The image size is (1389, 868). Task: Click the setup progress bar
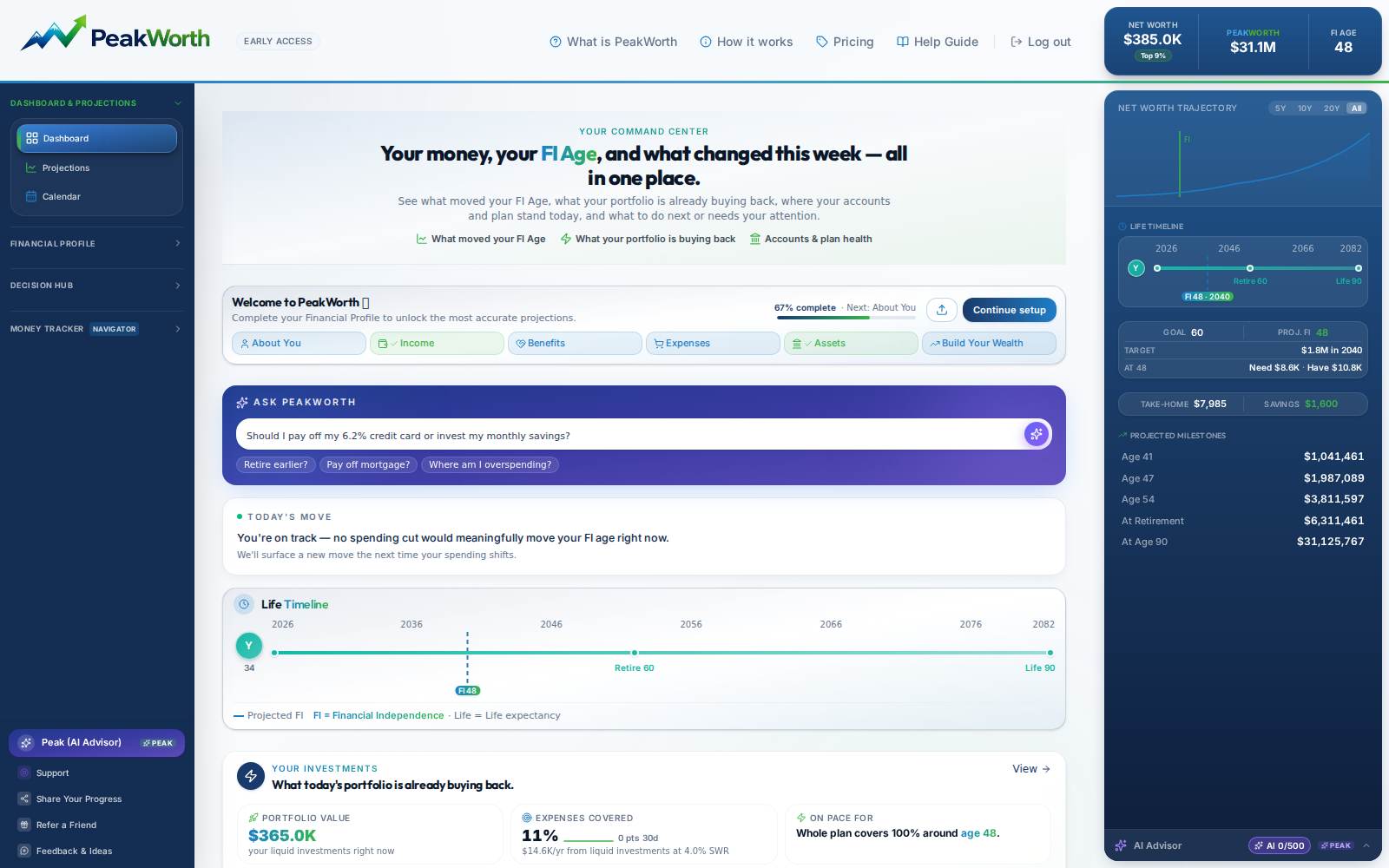846,318
